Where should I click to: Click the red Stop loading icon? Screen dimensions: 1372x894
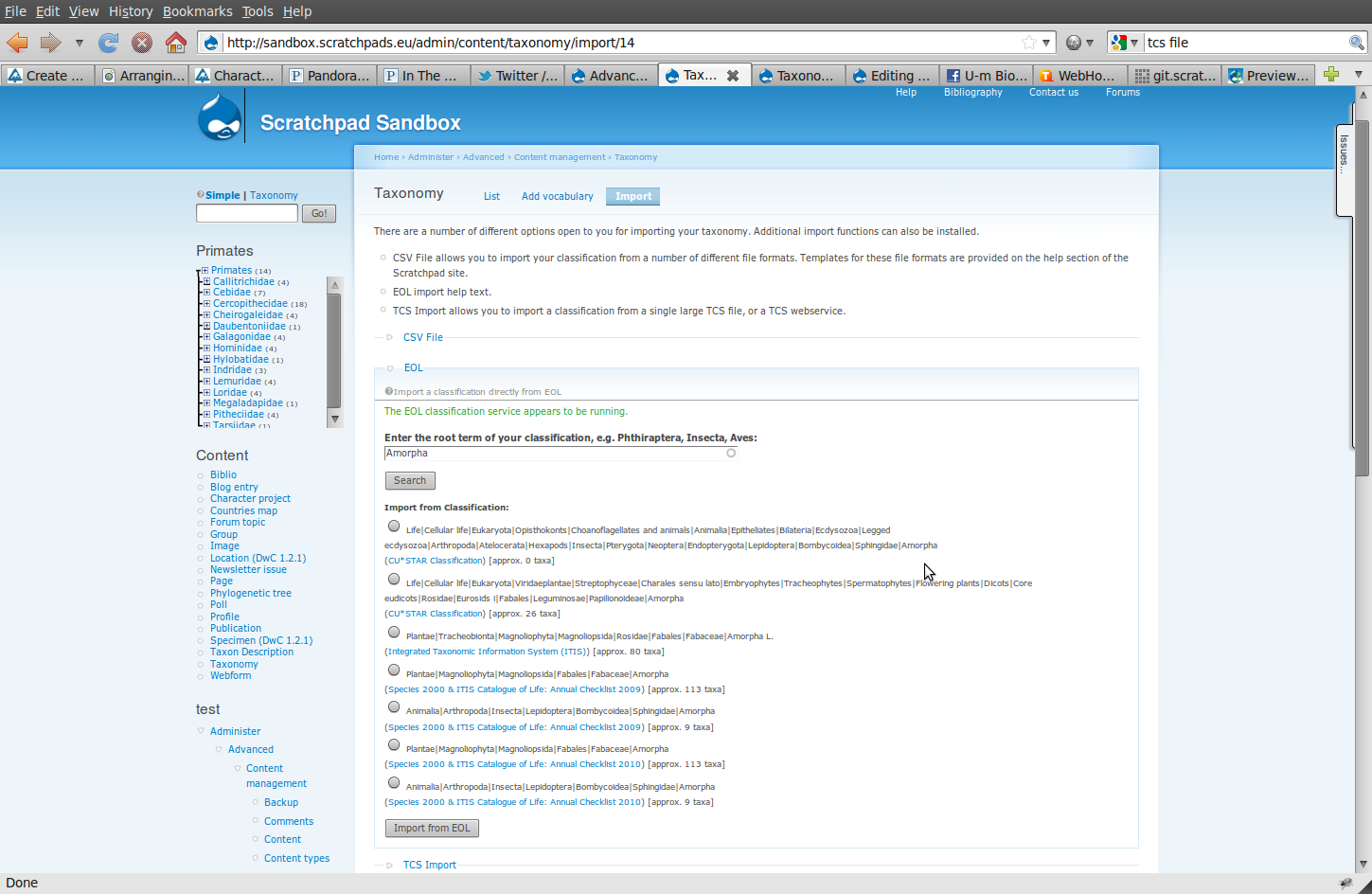click(x=142, y=43)
